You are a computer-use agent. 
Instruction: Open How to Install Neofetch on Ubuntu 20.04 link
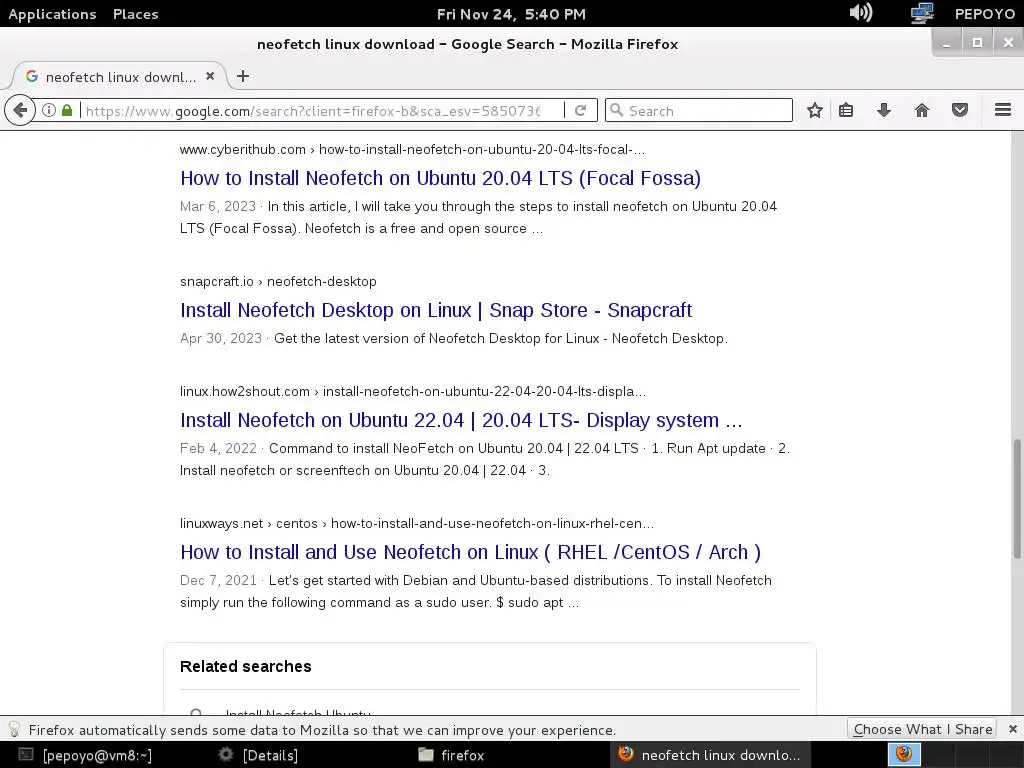[x=440, y=178]
